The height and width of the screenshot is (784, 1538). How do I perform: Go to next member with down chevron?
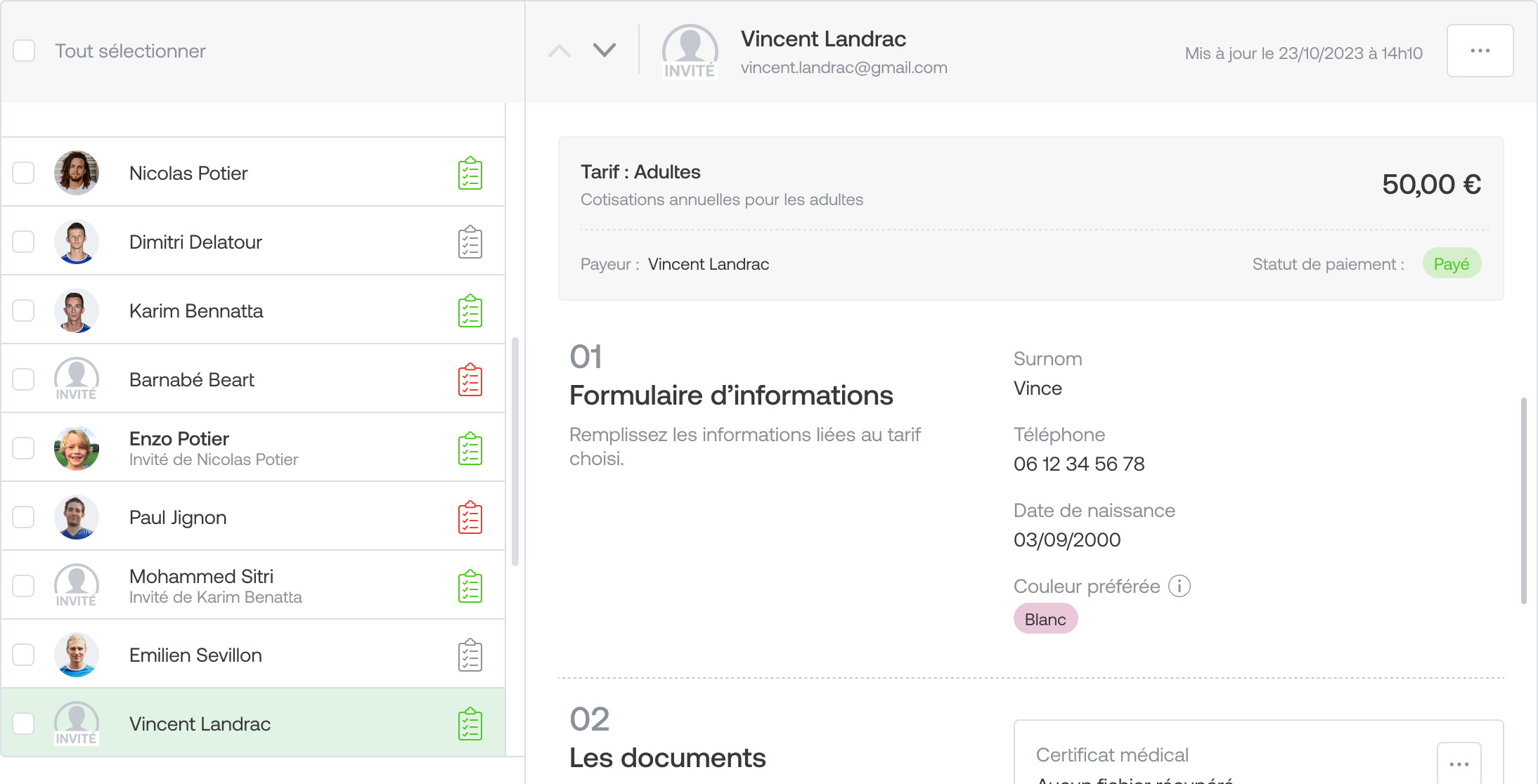(x=604, y=50)
